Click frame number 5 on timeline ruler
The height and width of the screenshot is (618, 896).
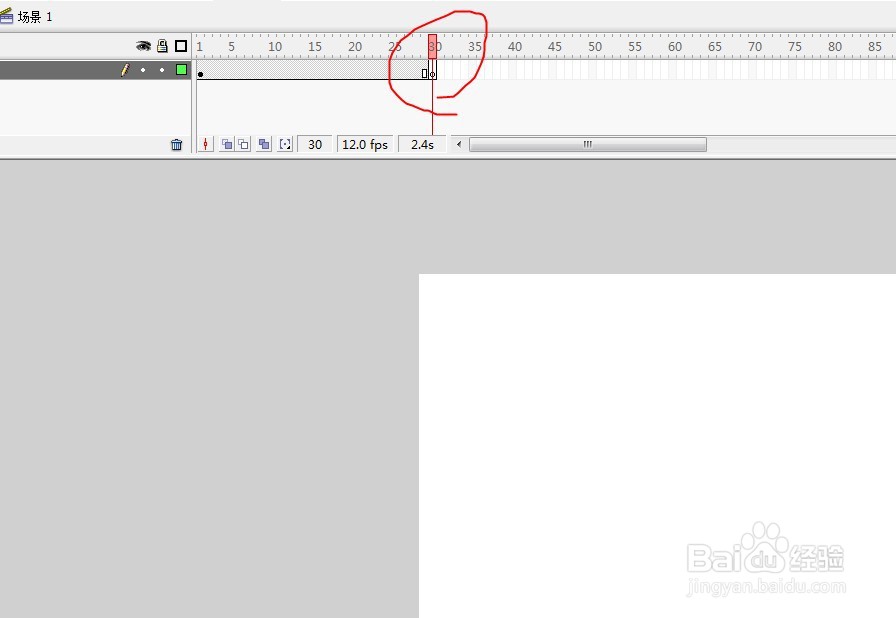tap(231, 47)
